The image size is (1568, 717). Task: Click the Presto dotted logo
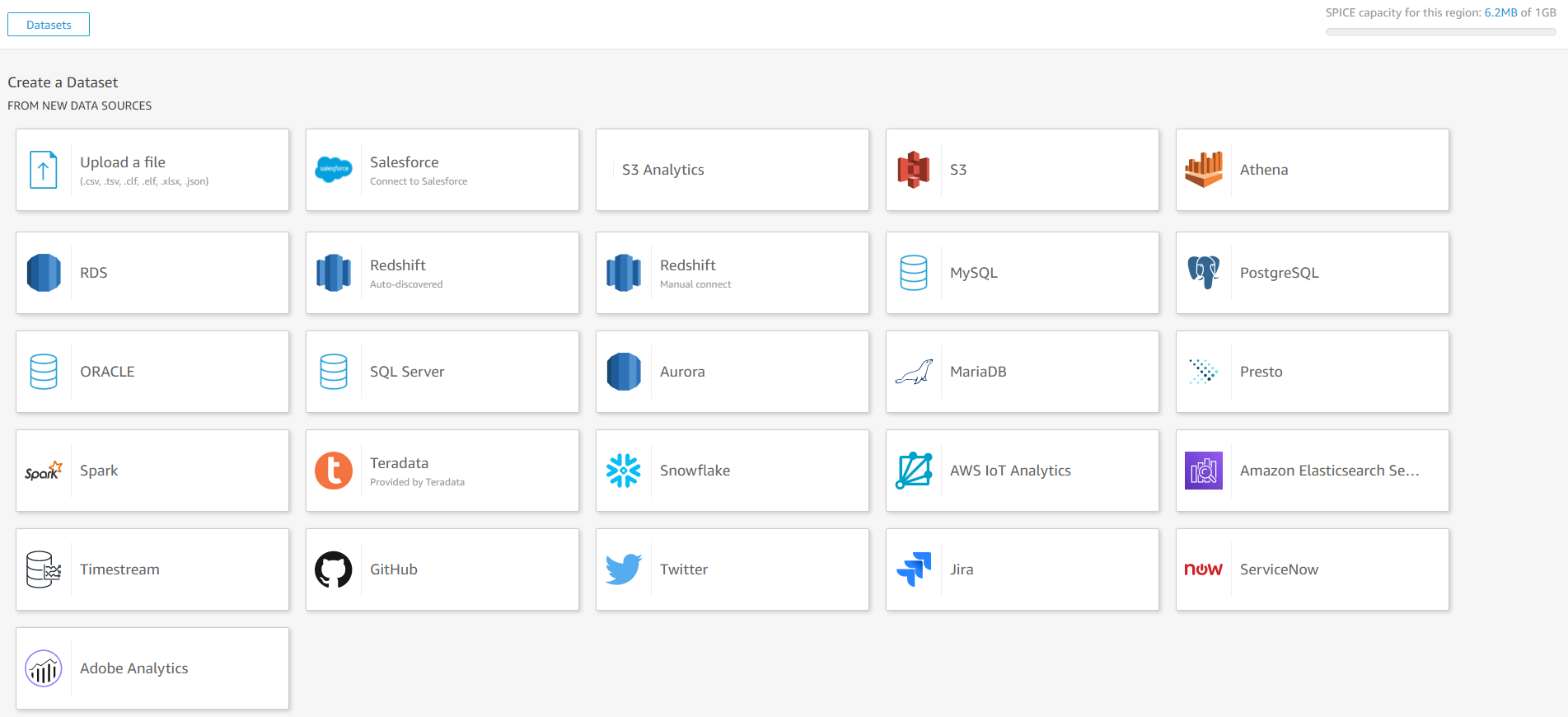point(1204,372)
